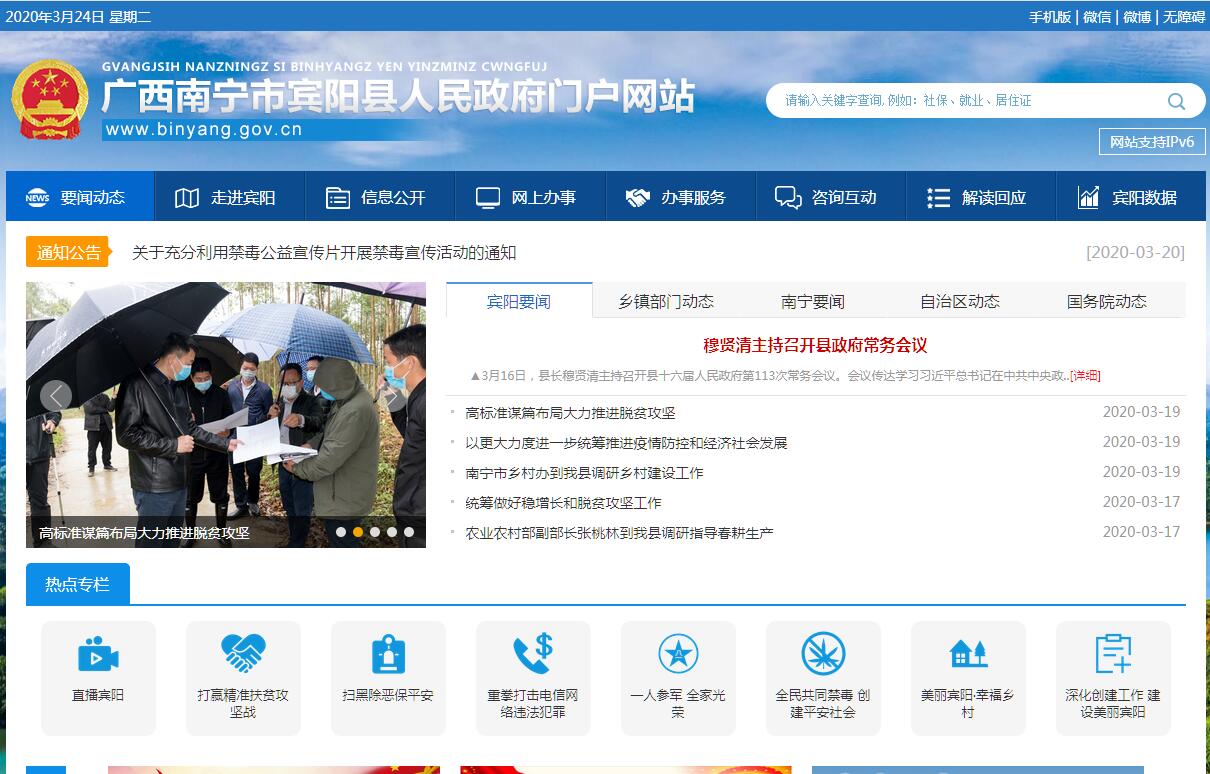Open the 一人参军 全家光荣 star icon
The height and width of the screenshot is (774, 1210).
pyautogui.click(x=678, y=654)
